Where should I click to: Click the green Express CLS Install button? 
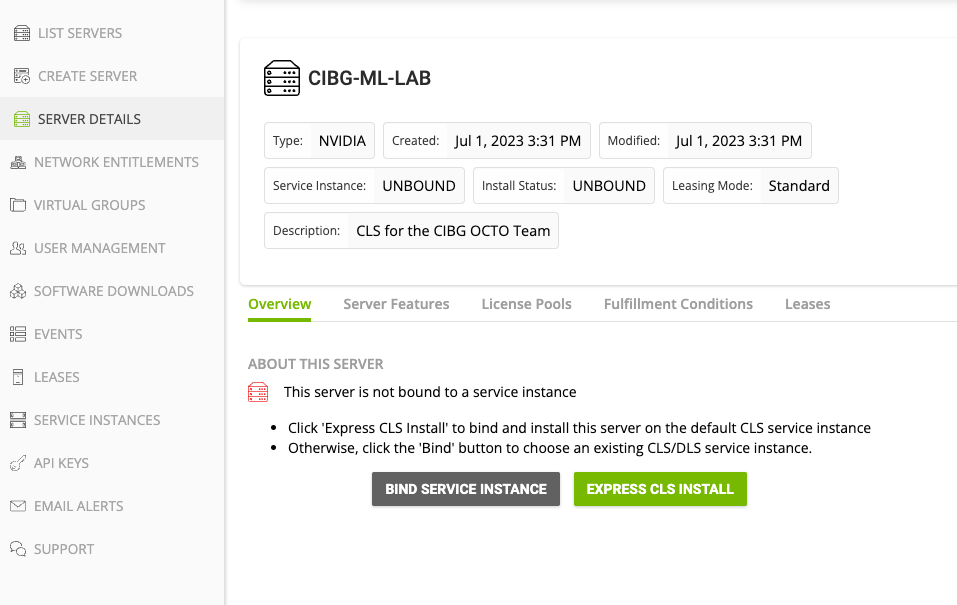click(x=660, y=489)
